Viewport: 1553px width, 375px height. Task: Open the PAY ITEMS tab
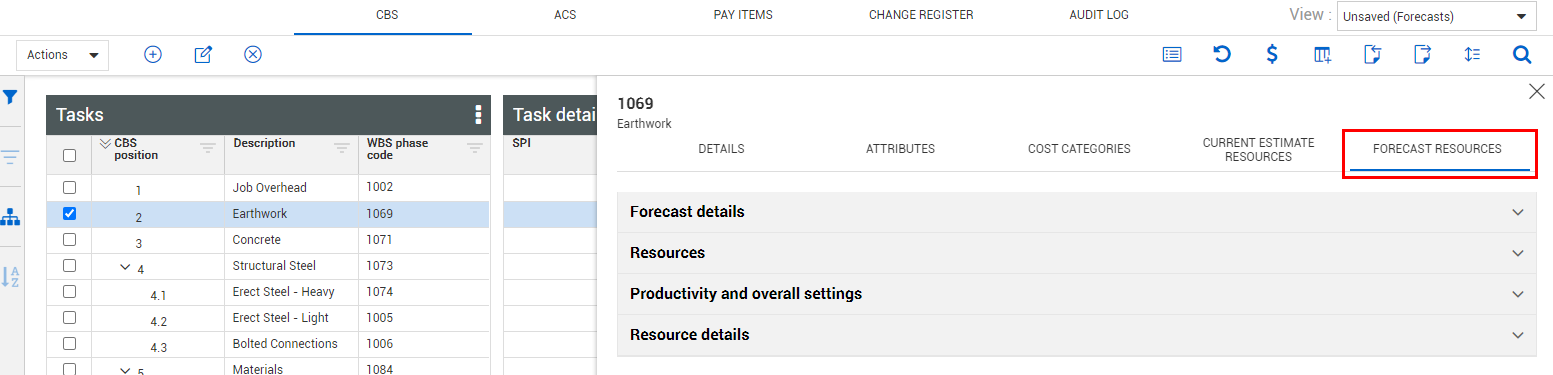pos(743,15)
